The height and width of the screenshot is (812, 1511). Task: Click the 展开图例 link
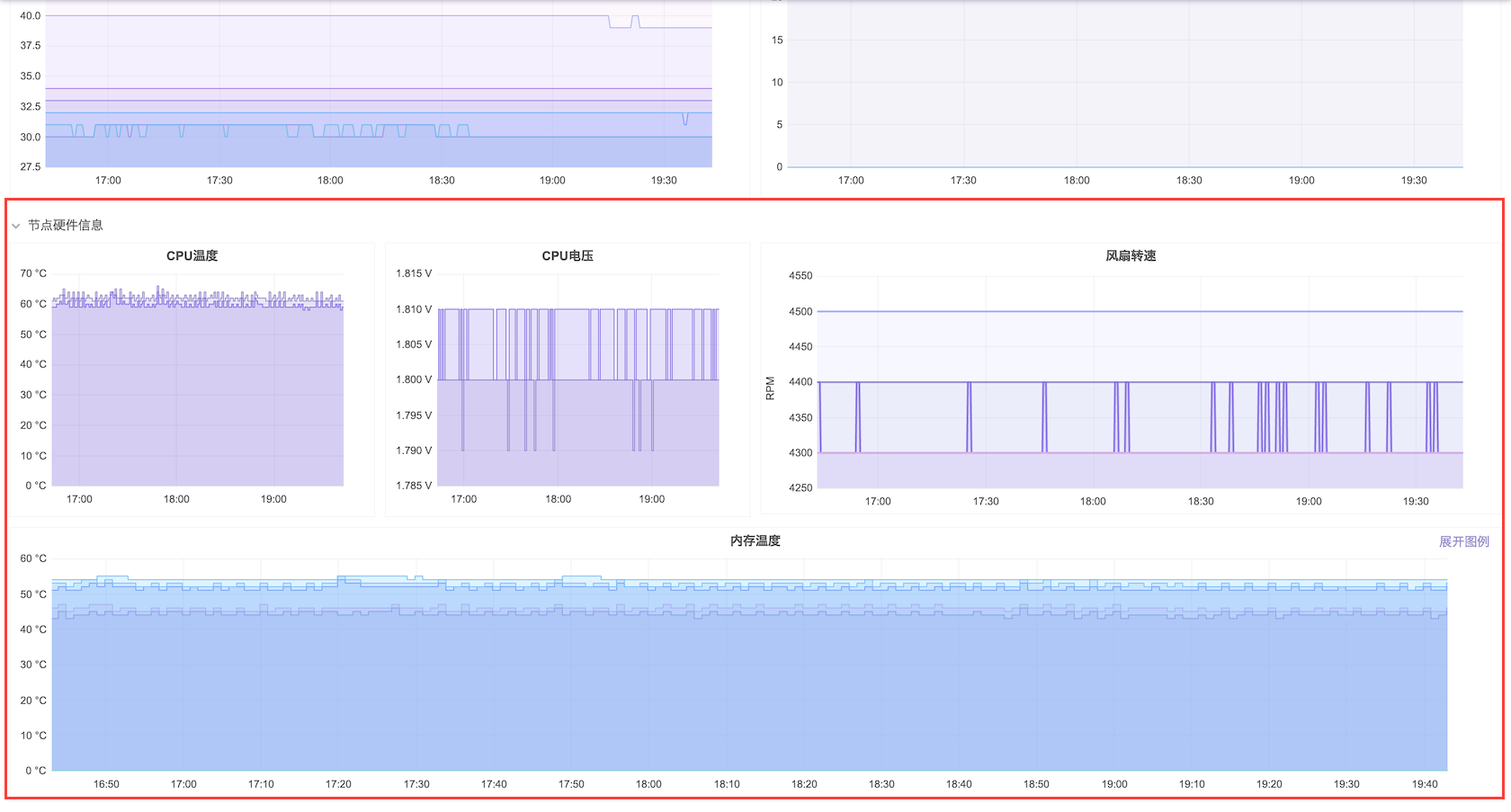point(1463,541)
